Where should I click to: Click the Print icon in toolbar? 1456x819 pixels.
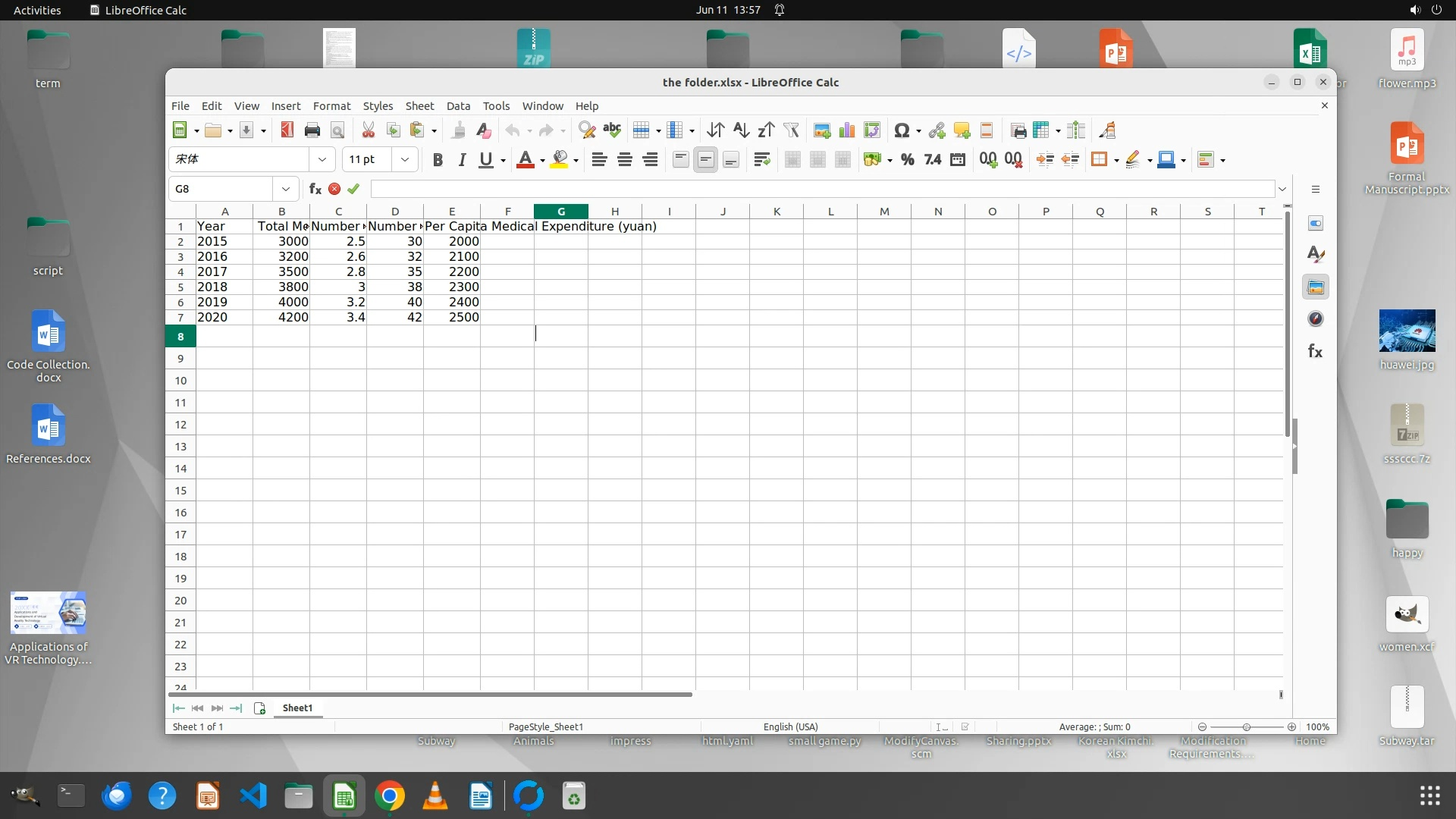[312, 130]
